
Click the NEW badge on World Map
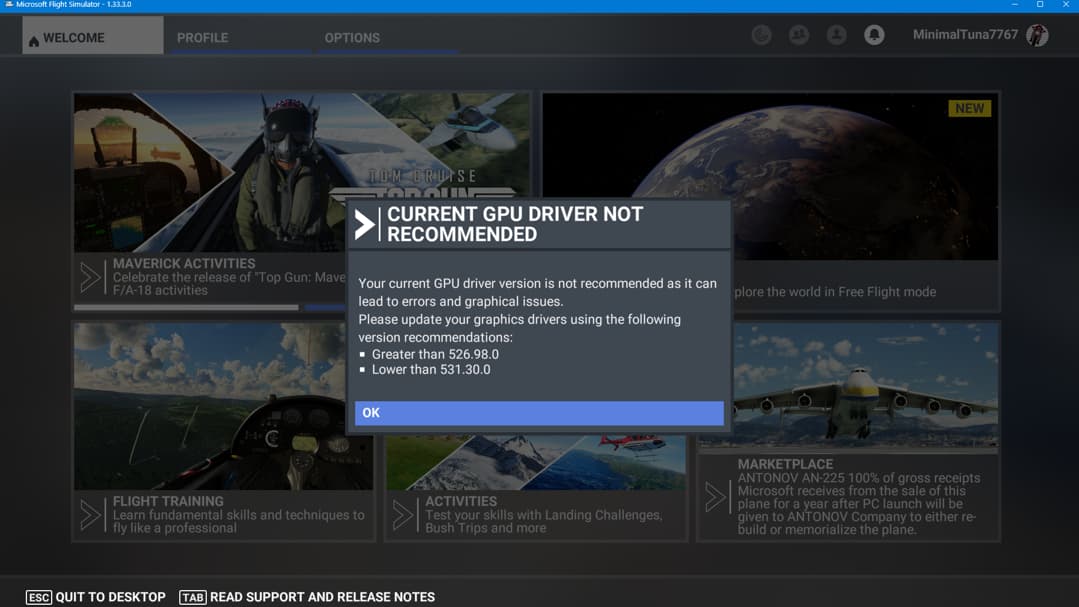[969, 109]
